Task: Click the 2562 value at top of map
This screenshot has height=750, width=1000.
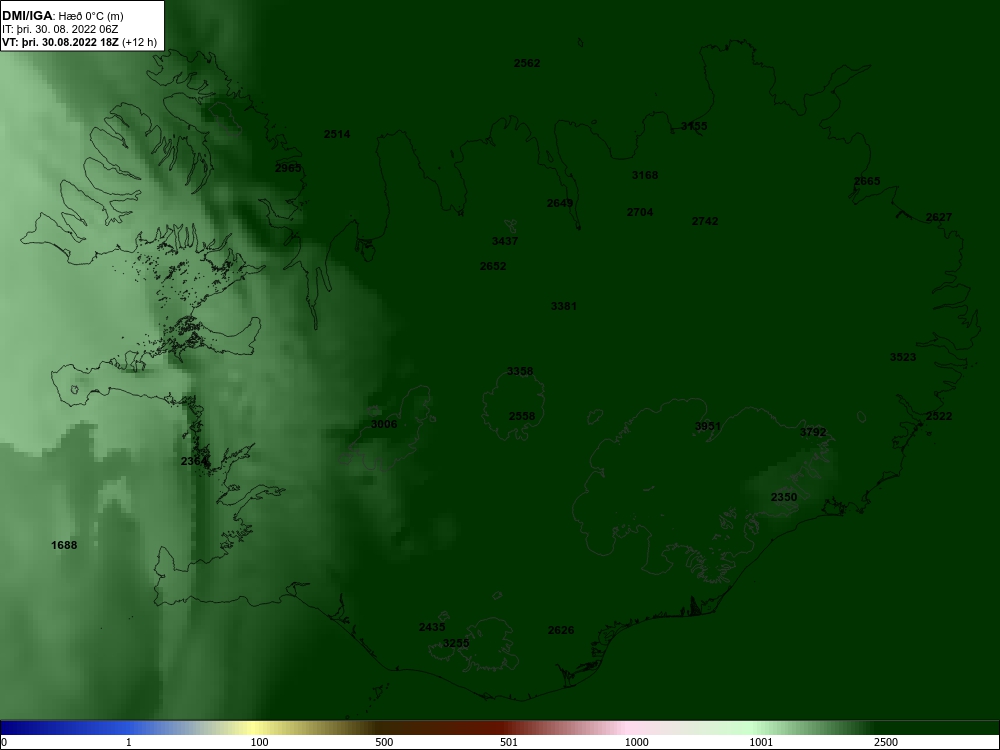Action: click(527, 63)
